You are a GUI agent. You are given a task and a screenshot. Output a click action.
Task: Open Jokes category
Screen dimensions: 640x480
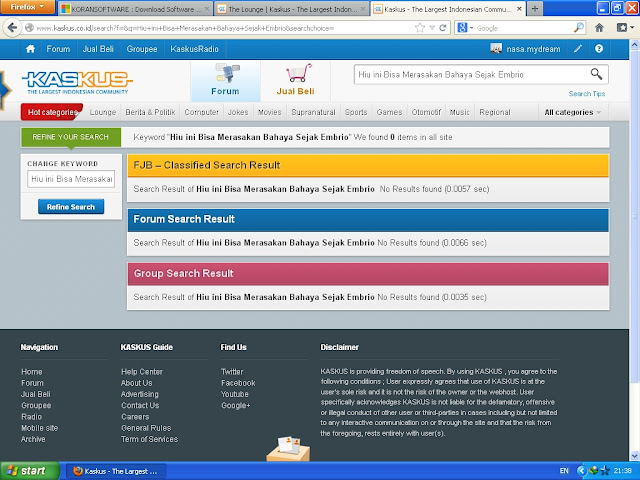click(238, 112)
